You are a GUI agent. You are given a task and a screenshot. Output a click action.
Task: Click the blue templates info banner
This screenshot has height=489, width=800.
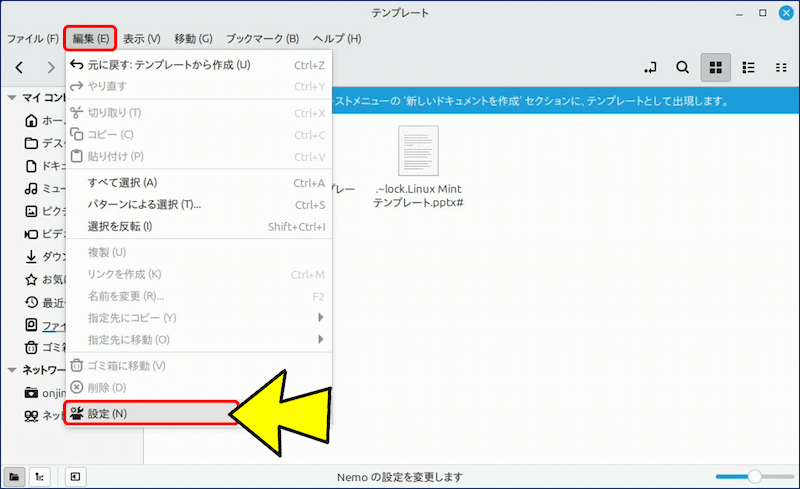pyautogui.click(x=565, y=101)
